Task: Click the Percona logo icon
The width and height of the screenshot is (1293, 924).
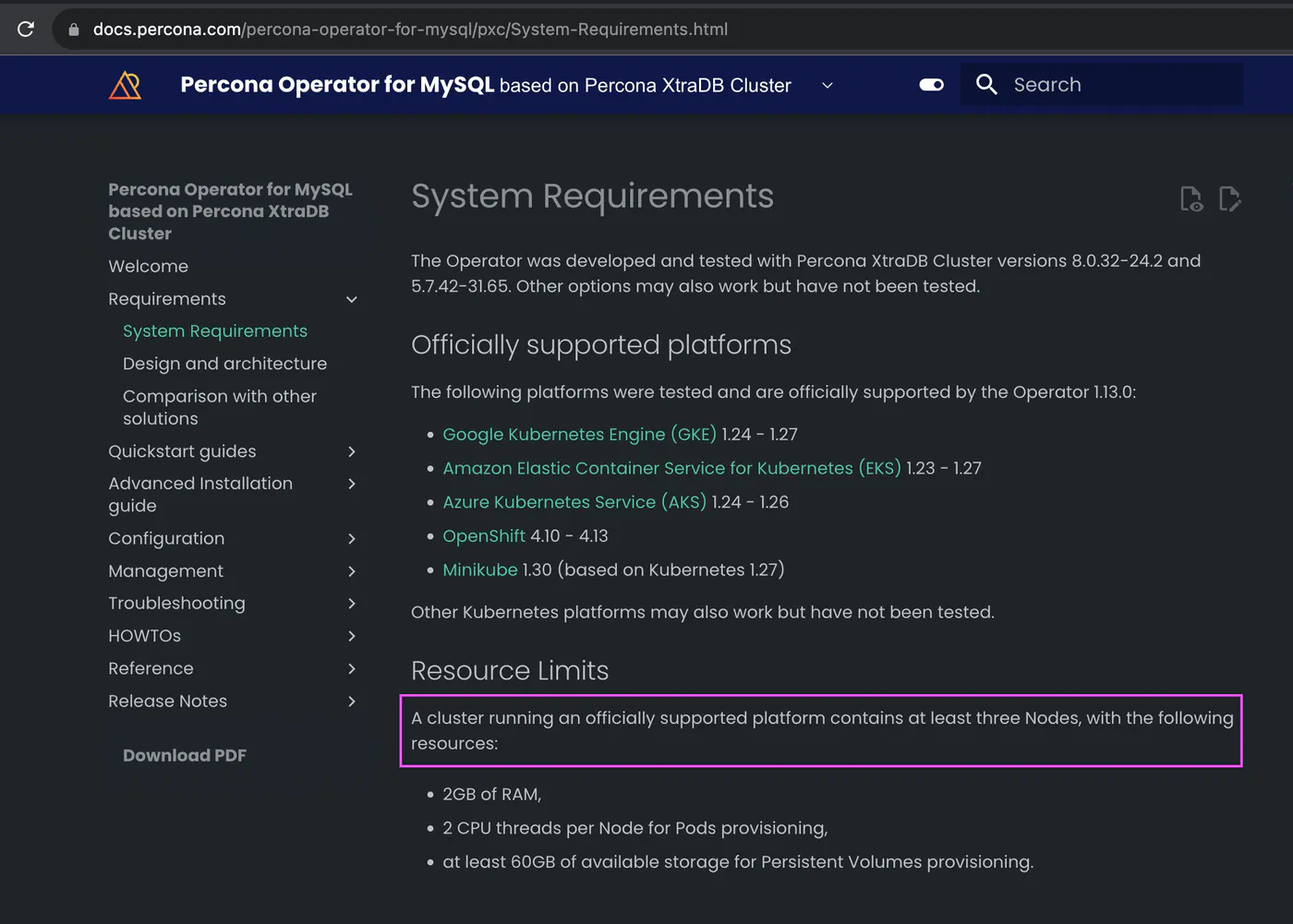Action: click(x=125, y=85)
